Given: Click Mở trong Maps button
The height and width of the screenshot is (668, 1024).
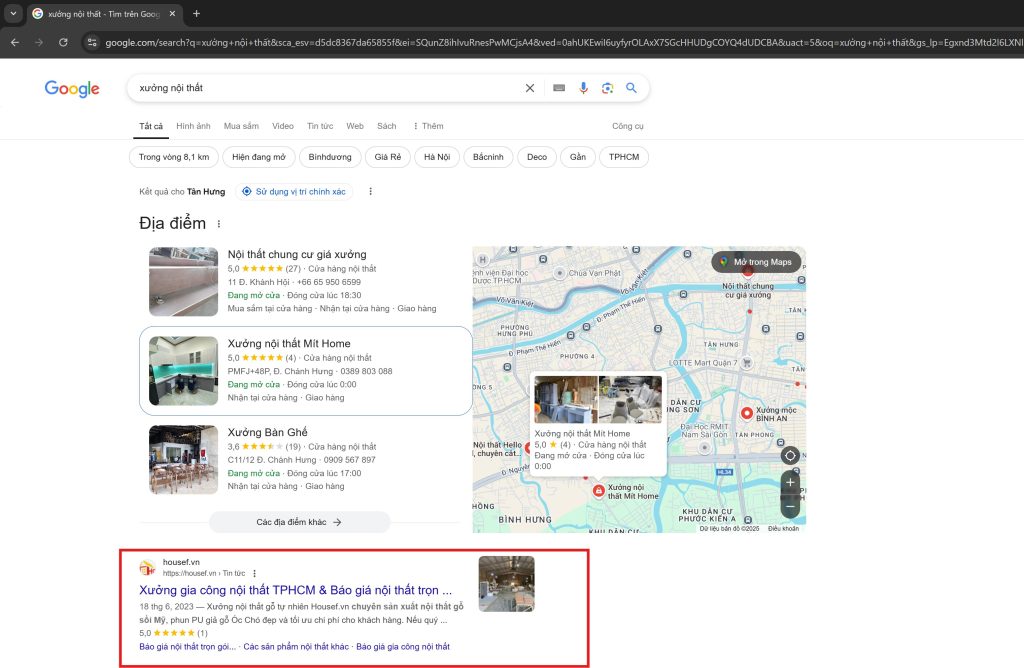Looking at the screenshot, I should (x=756, y=262).
